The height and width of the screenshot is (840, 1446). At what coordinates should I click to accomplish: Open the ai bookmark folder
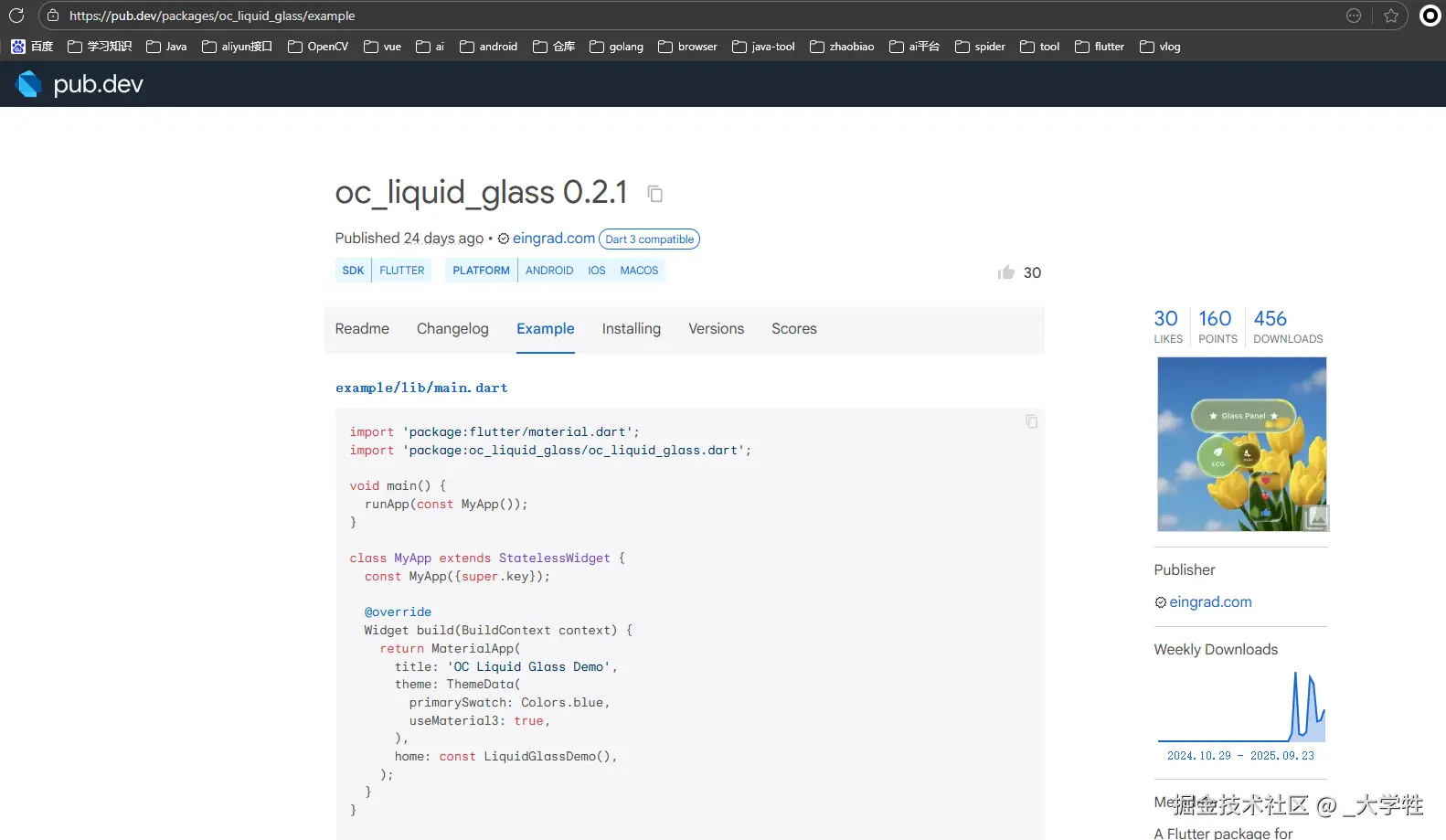(x=430, y=47)
